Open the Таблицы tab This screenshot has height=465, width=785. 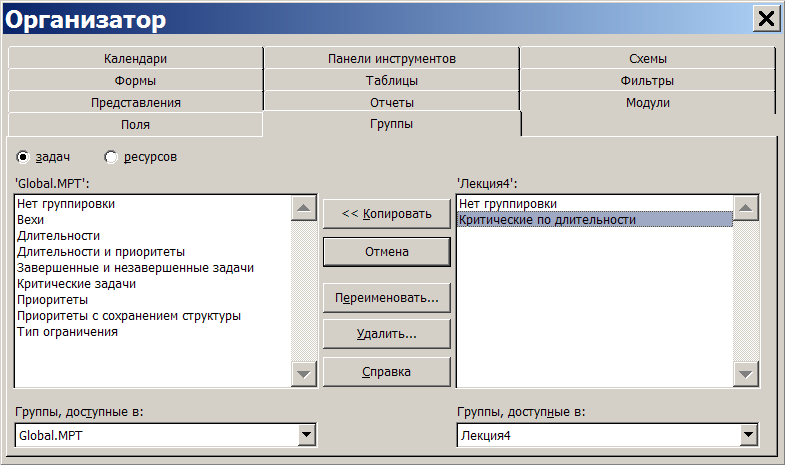coord(391,81)
